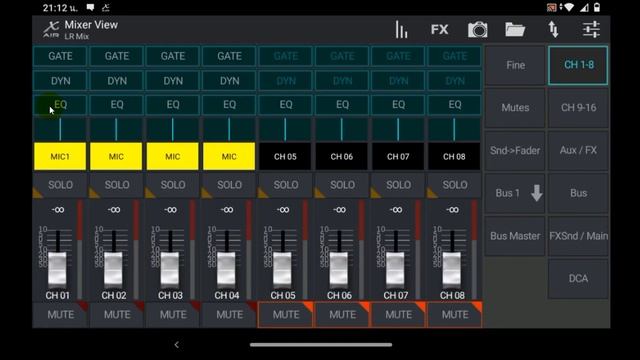This screenshot has height=360, width=640.
Task: Tap the Mutes button
Action: pyautogui.click(x=515, y=108)
